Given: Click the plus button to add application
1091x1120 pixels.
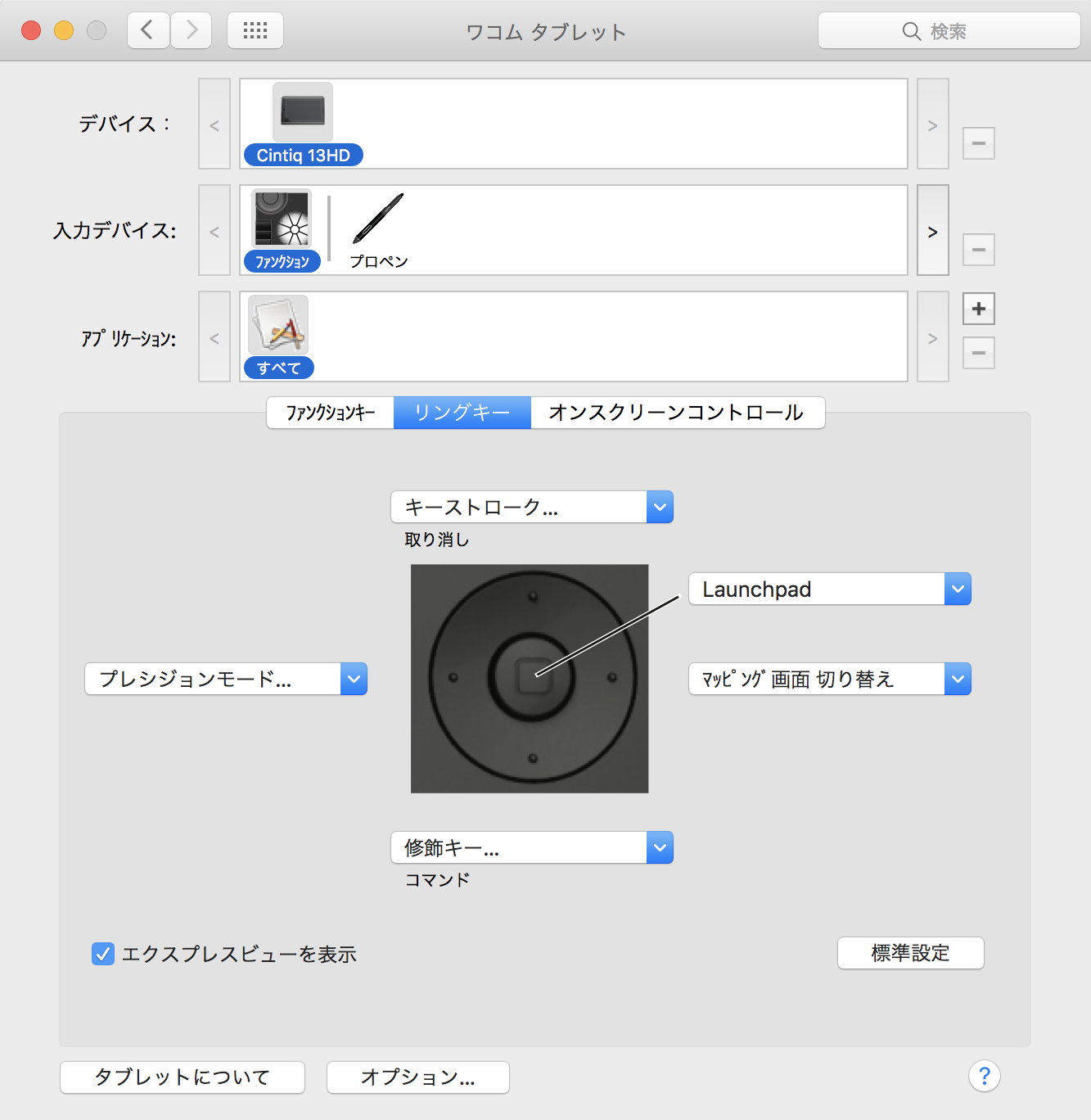Looking at the screenshot, I should click(x=978, y=309).
